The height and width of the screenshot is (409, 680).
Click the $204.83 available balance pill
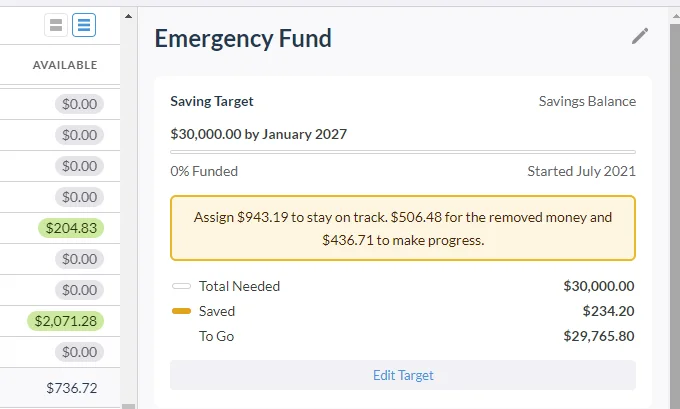[x=71, y=228]
